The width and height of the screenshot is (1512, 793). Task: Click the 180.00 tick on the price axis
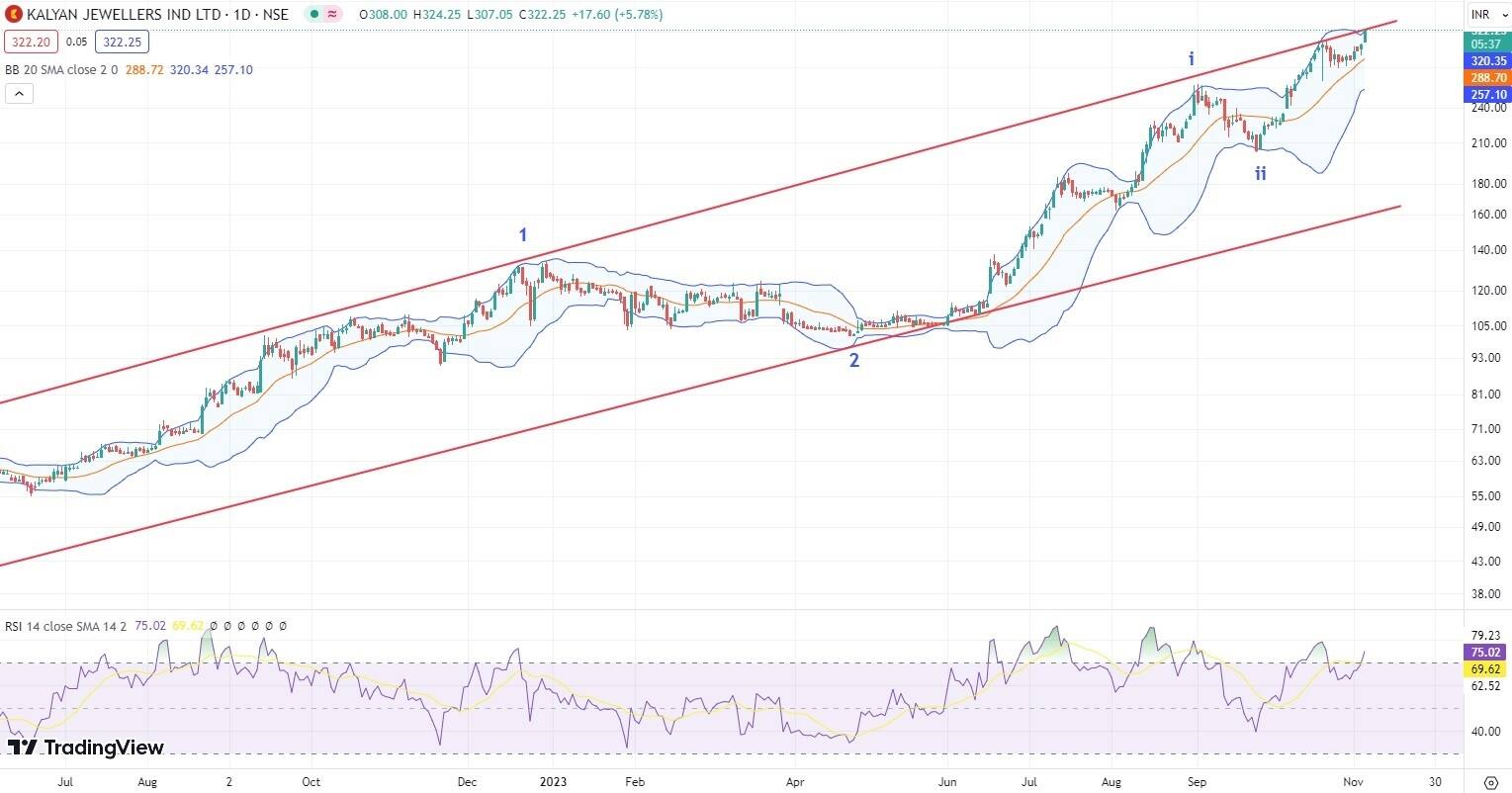click(x=1488, y=184)
